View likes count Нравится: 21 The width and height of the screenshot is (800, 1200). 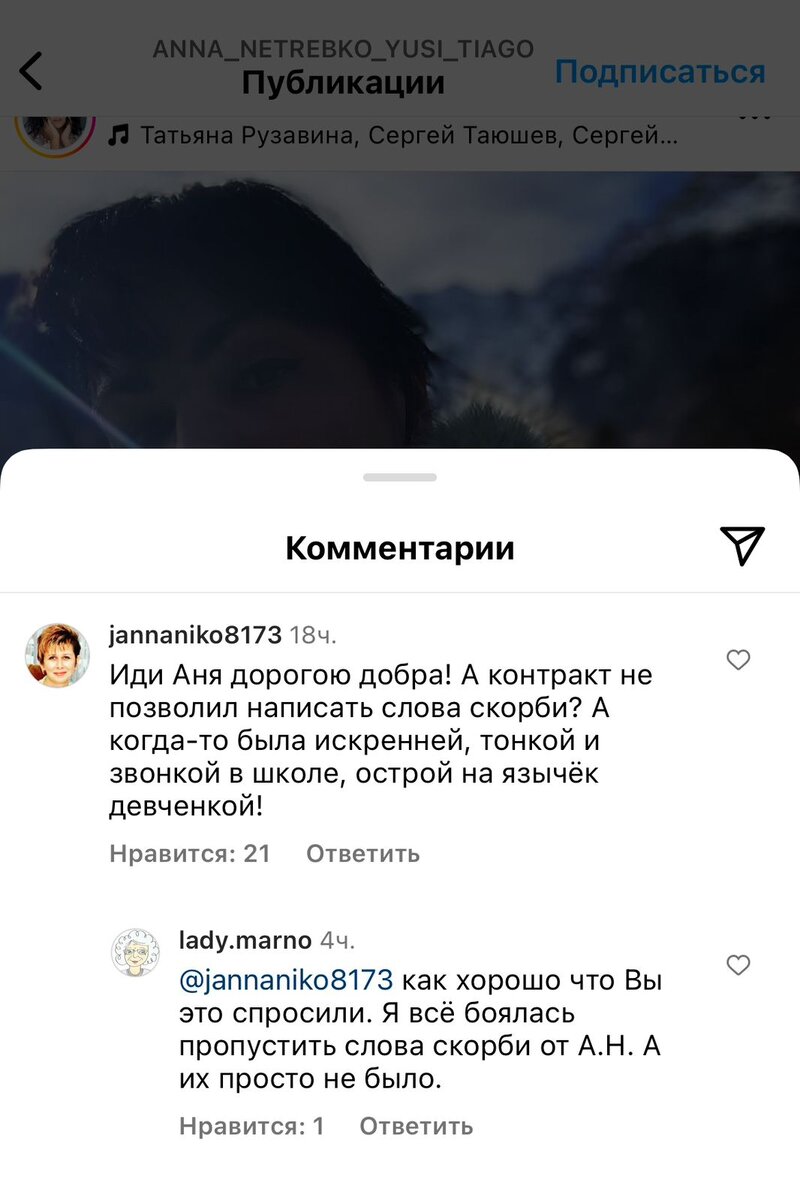[190, 854]
